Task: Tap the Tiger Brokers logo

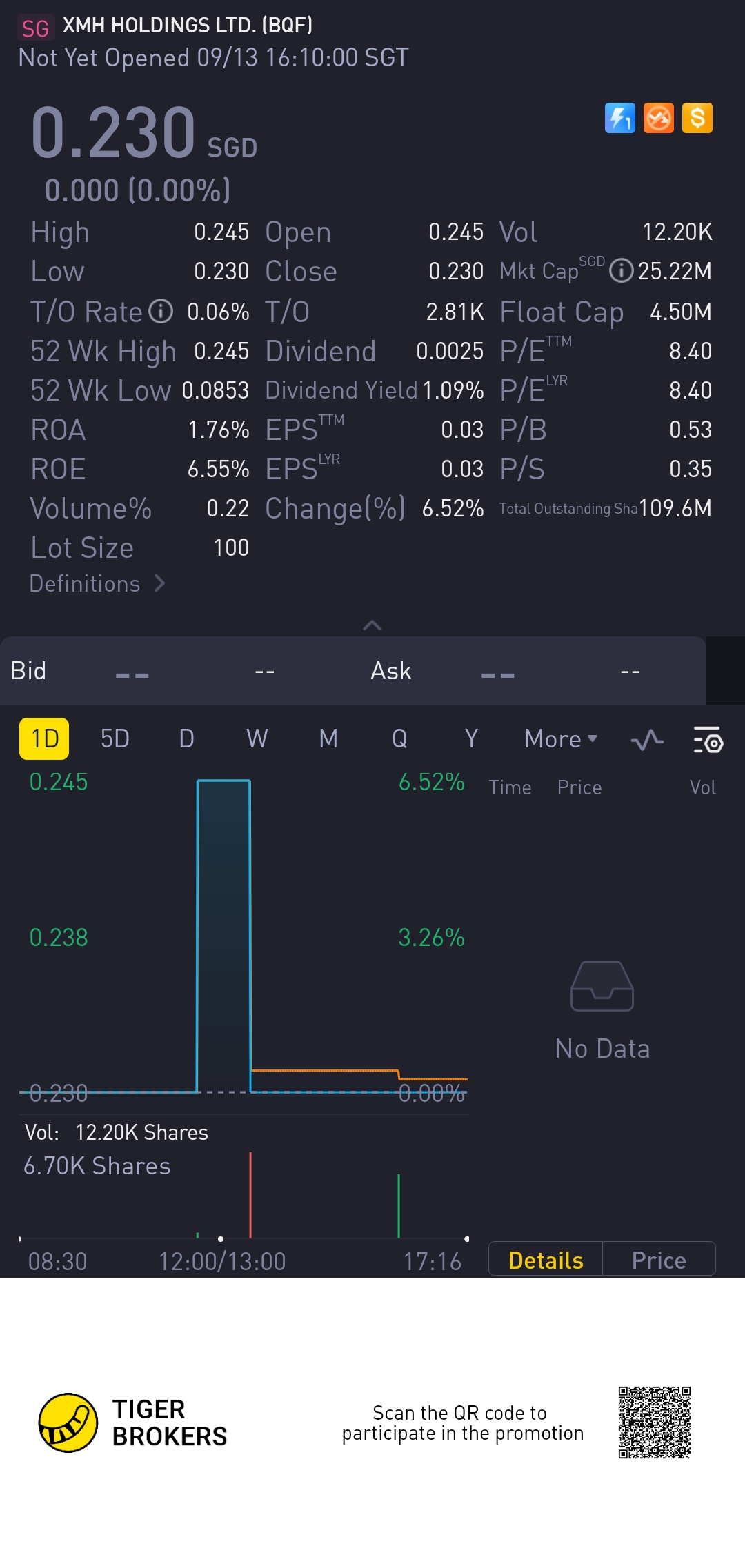Action: click(x=68, y=1423)
